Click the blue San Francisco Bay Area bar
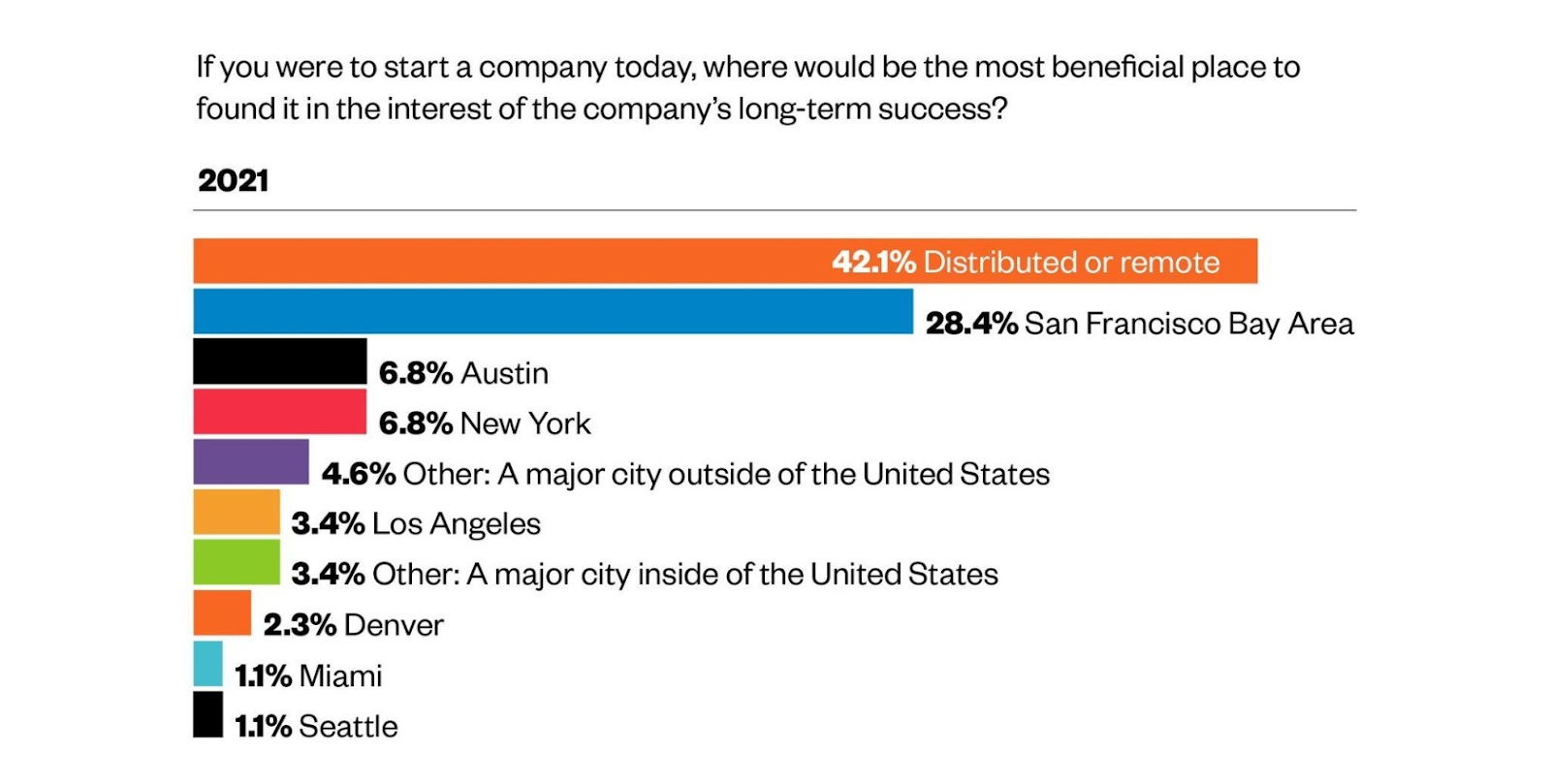Viewport: 1551px width, 784px height. 554,311
